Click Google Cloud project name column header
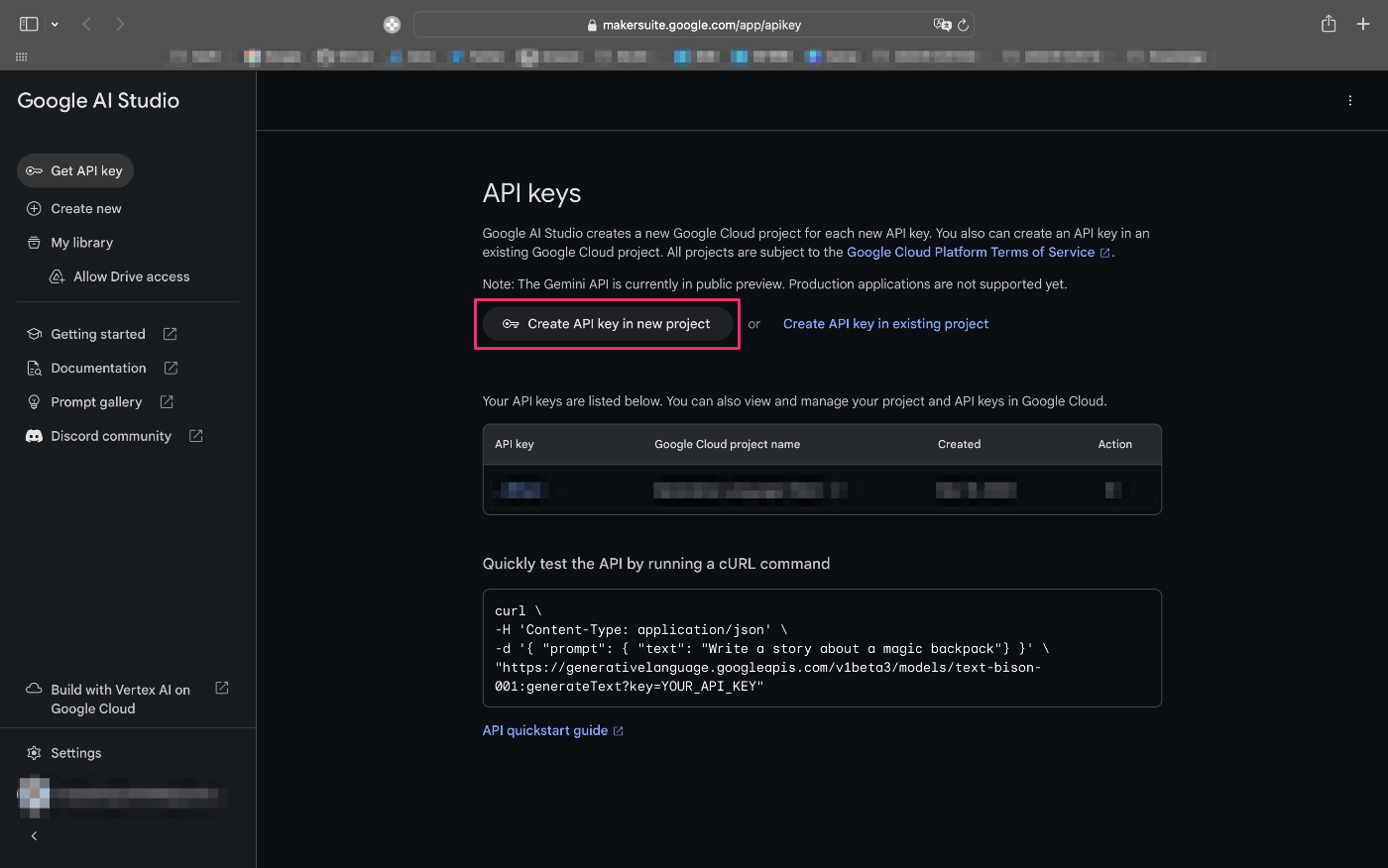Viewport: 1388px width, 868px height. point(727,444)
